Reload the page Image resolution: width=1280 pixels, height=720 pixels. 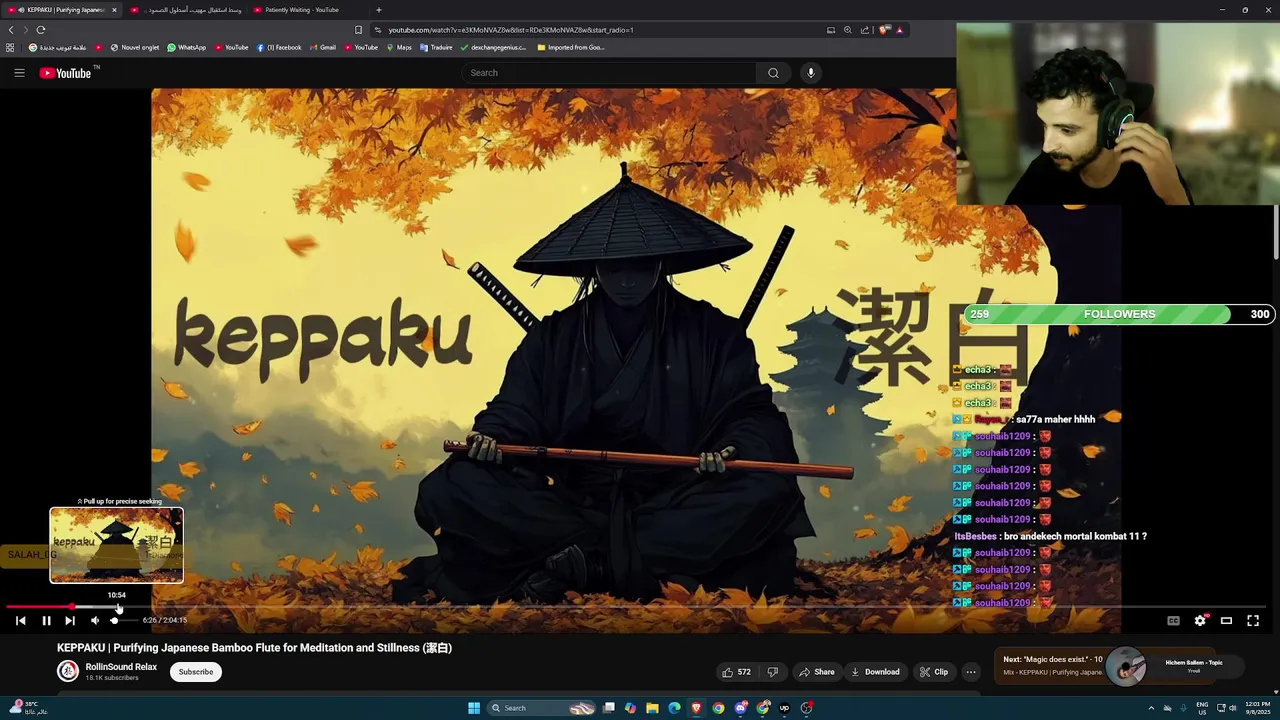(41, 30)
